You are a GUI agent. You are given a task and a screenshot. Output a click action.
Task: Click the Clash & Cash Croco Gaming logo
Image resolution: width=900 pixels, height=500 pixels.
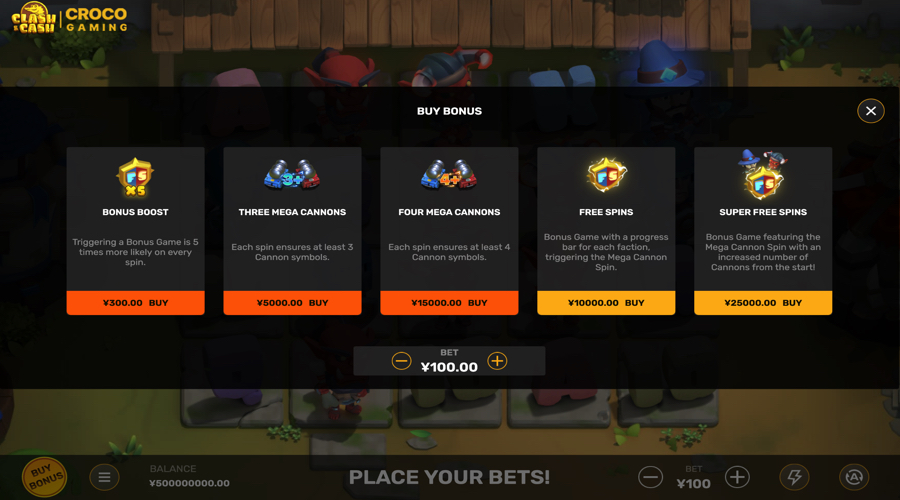click(70, 18)
